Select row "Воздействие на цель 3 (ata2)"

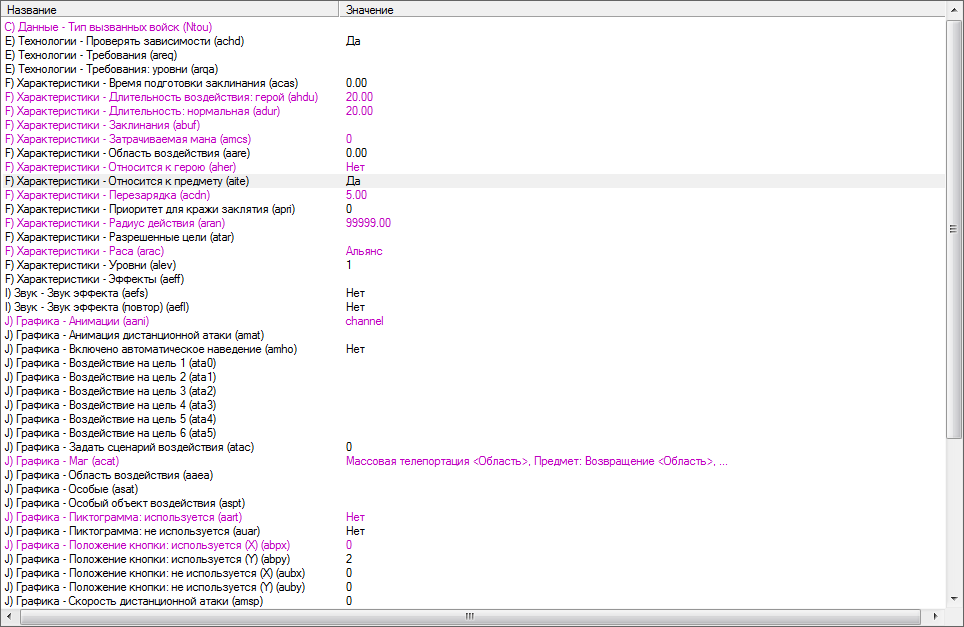point(473,391)
